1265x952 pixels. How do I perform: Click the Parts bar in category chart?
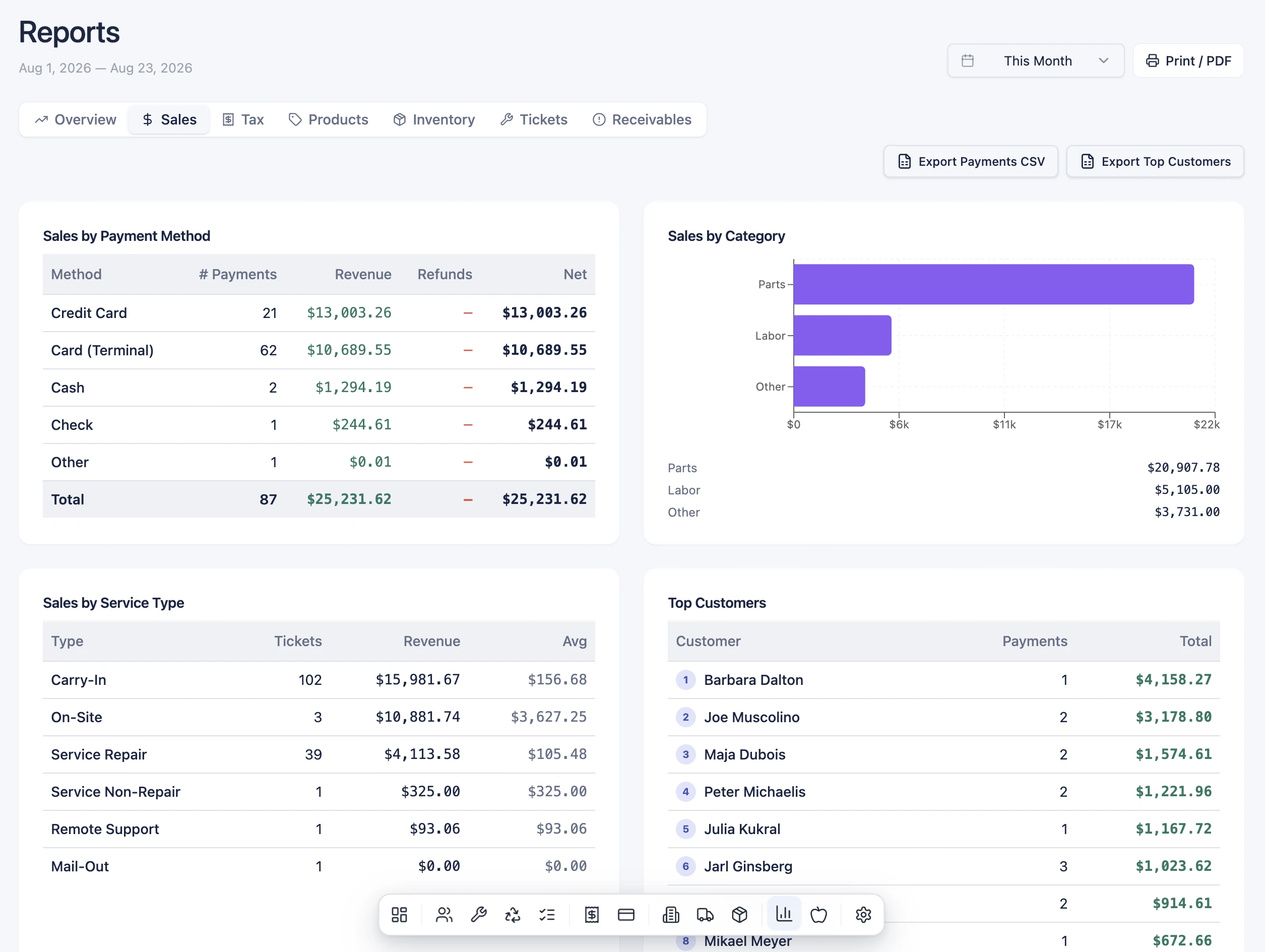pos(993,284)
